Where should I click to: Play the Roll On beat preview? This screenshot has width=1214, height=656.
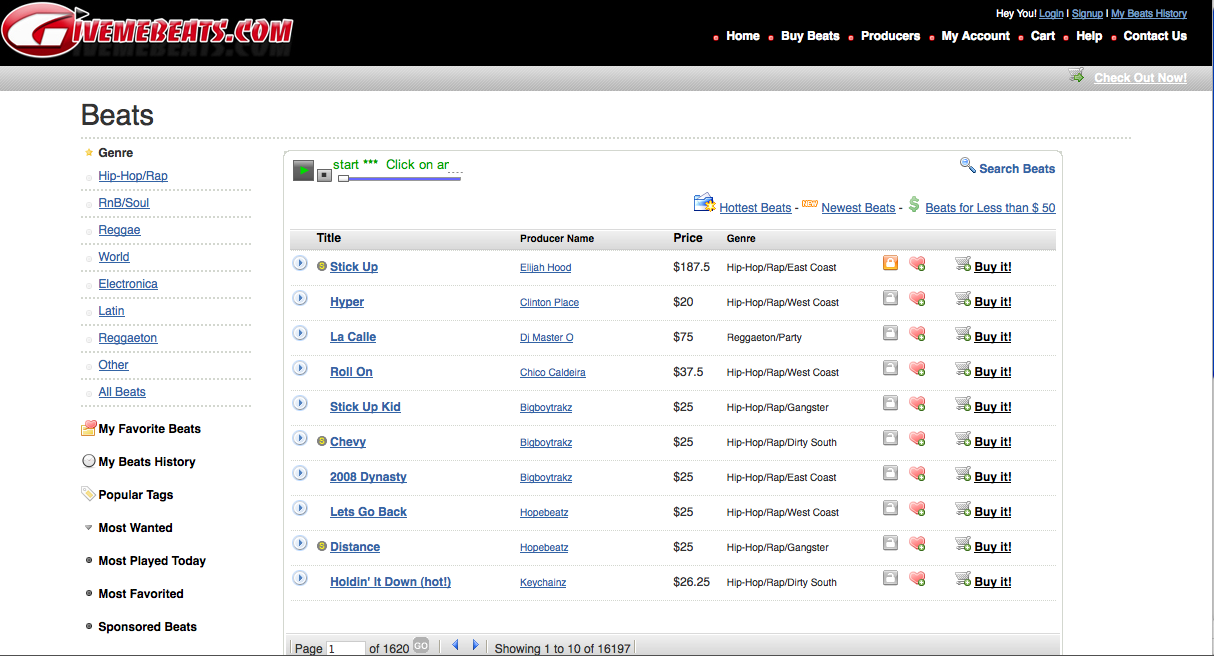pyautogui.click(x=299, y=368)
